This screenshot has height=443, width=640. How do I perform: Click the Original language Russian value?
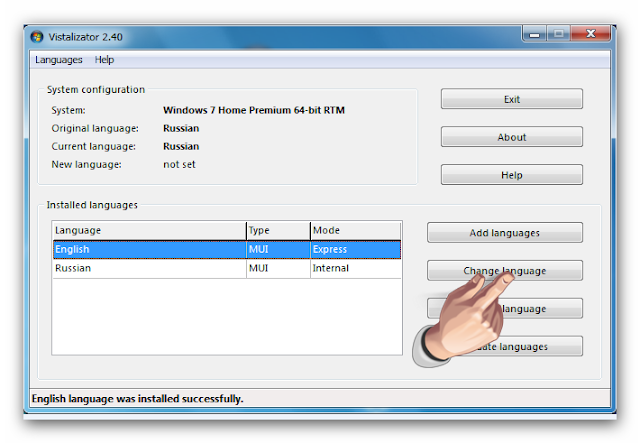[181, 129]
